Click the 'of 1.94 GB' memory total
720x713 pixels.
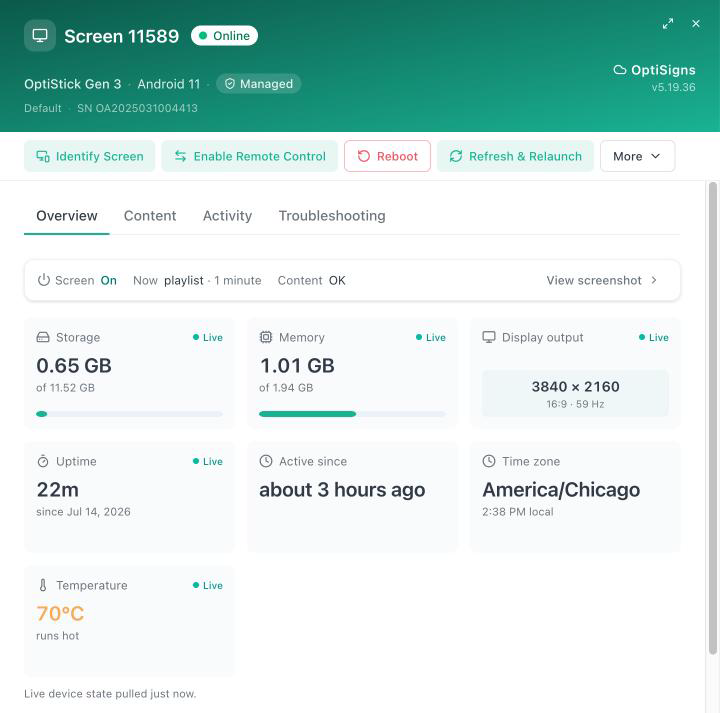click(x=286, y=388)
